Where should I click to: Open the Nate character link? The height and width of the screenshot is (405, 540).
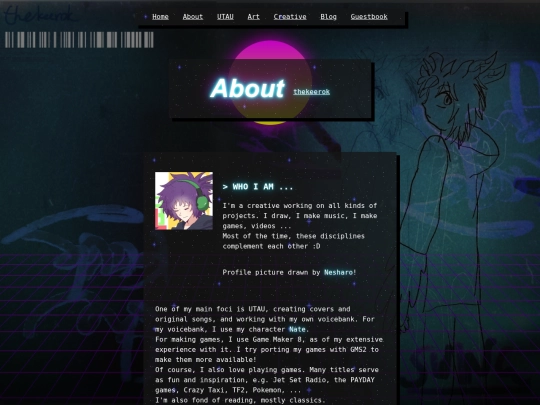(297, 329)
